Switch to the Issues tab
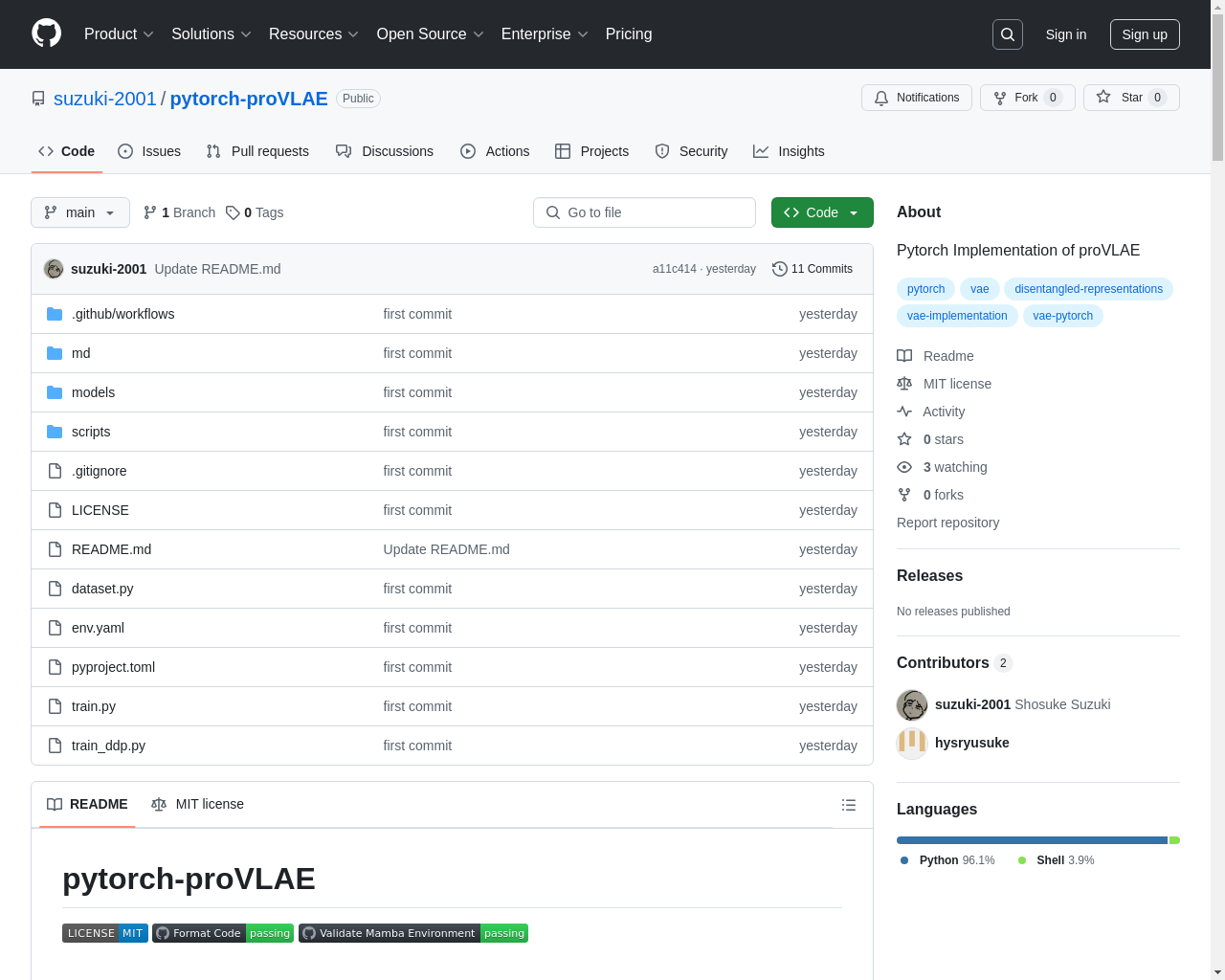Screen dimensions: 1225x980 click(149, 151)
